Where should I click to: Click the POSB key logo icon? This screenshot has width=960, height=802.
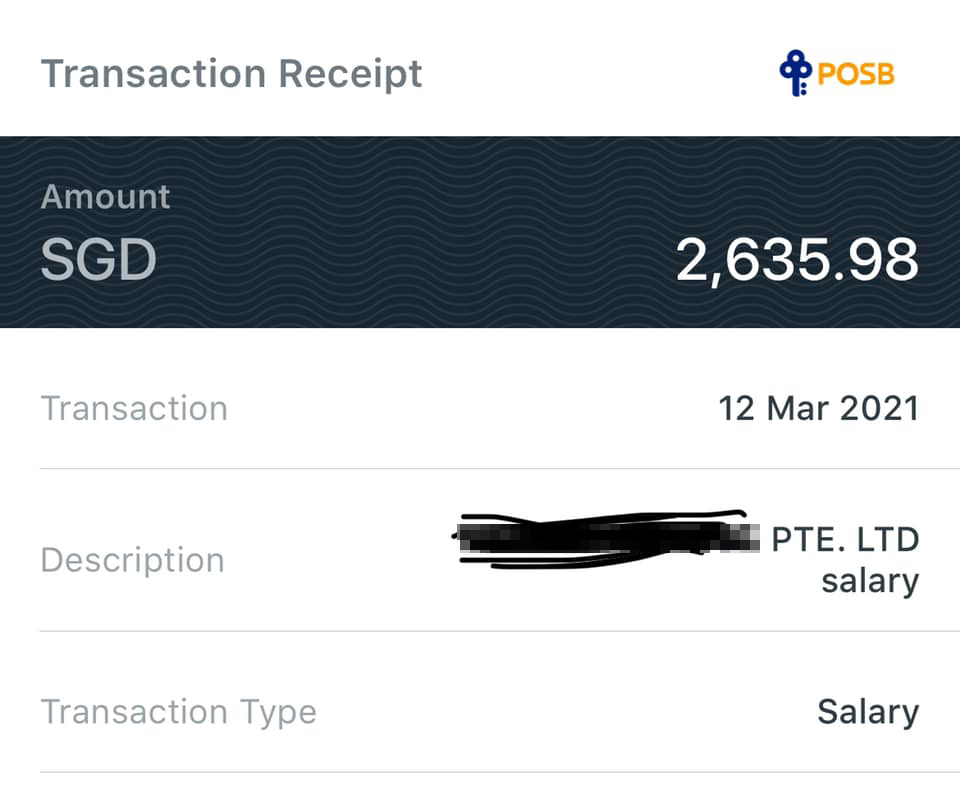796,74
